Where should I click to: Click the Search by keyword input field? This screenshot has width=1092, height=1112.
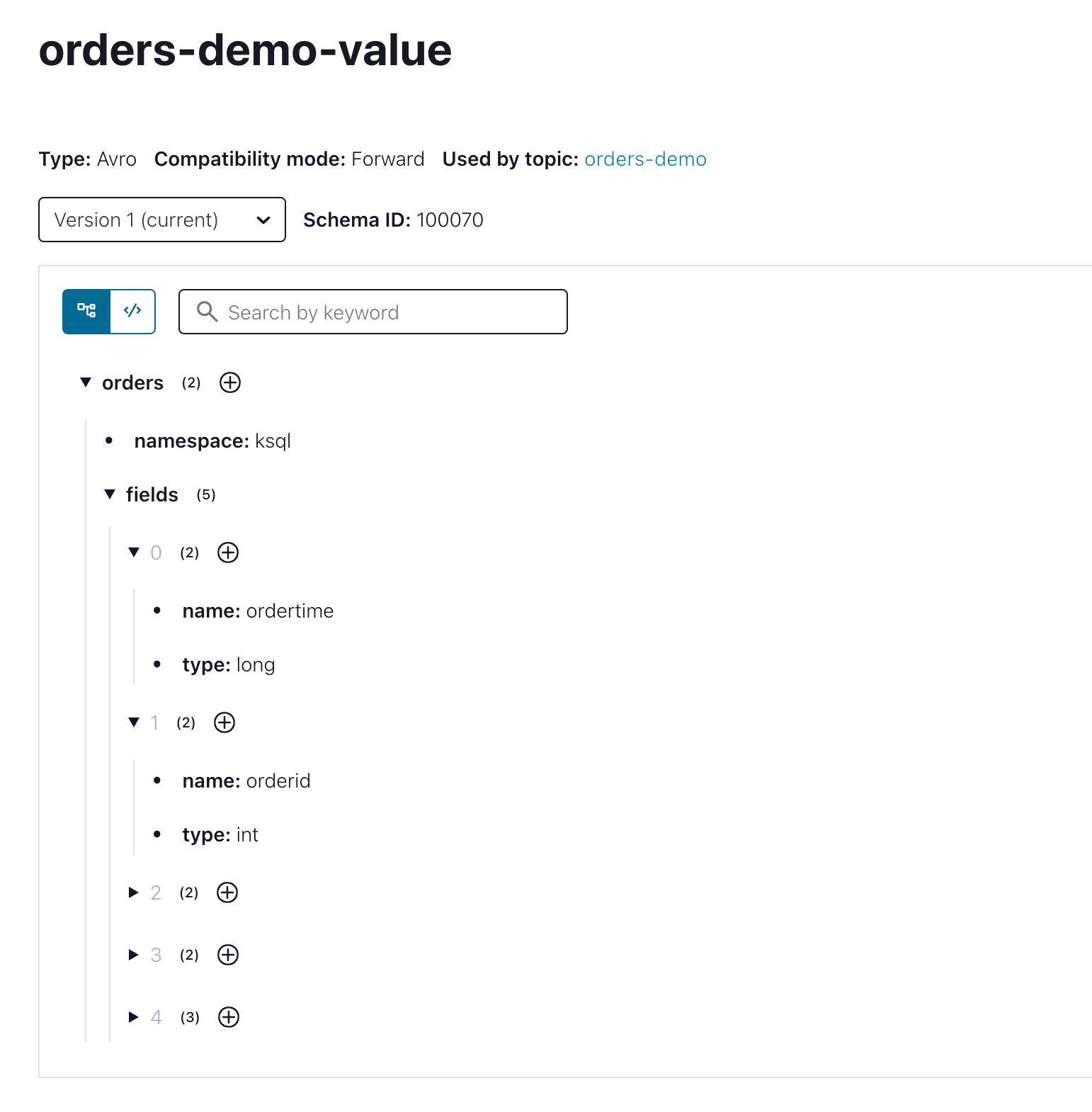click(x=373, y=312)
